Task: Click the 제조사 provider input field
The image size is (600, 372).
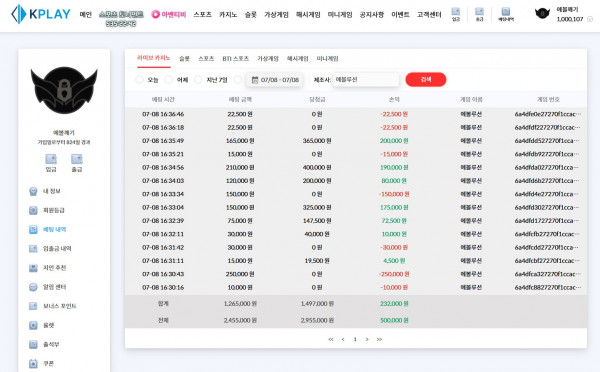Action: click(x=366, y=80)
